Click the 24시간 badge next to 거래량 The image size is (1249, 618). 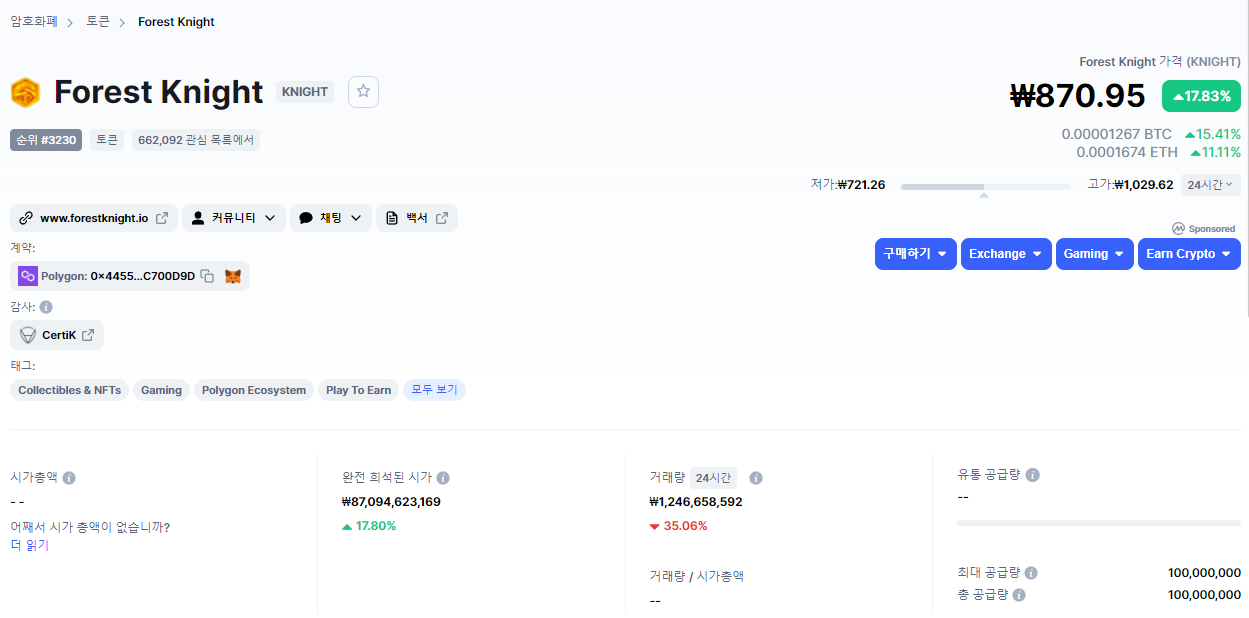[x=714, y=478]
